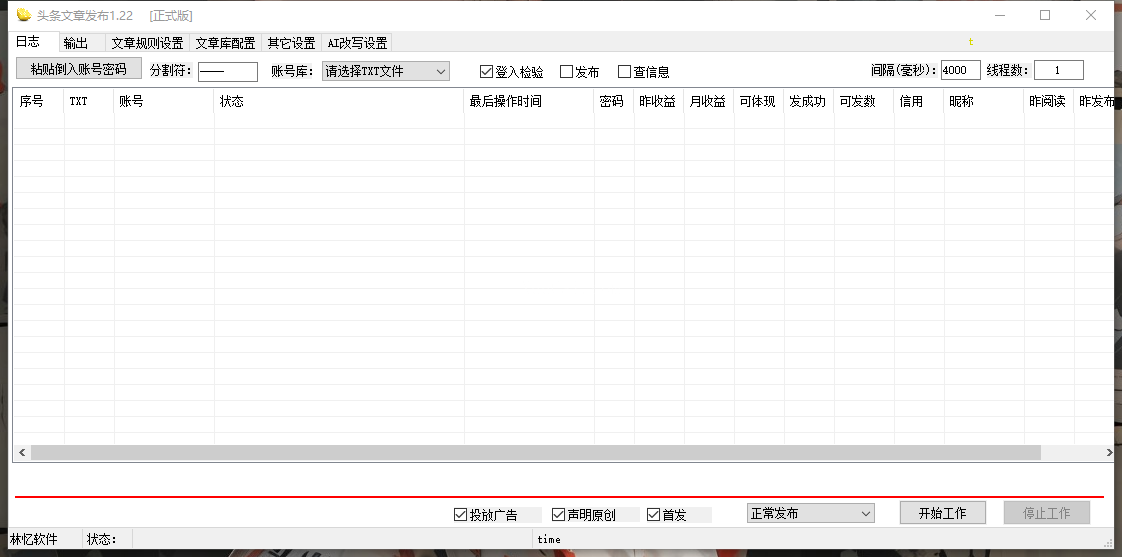1122x557 pixels.
Task: Disable the 首发 checkbox
Action: [x=654, y=515]
